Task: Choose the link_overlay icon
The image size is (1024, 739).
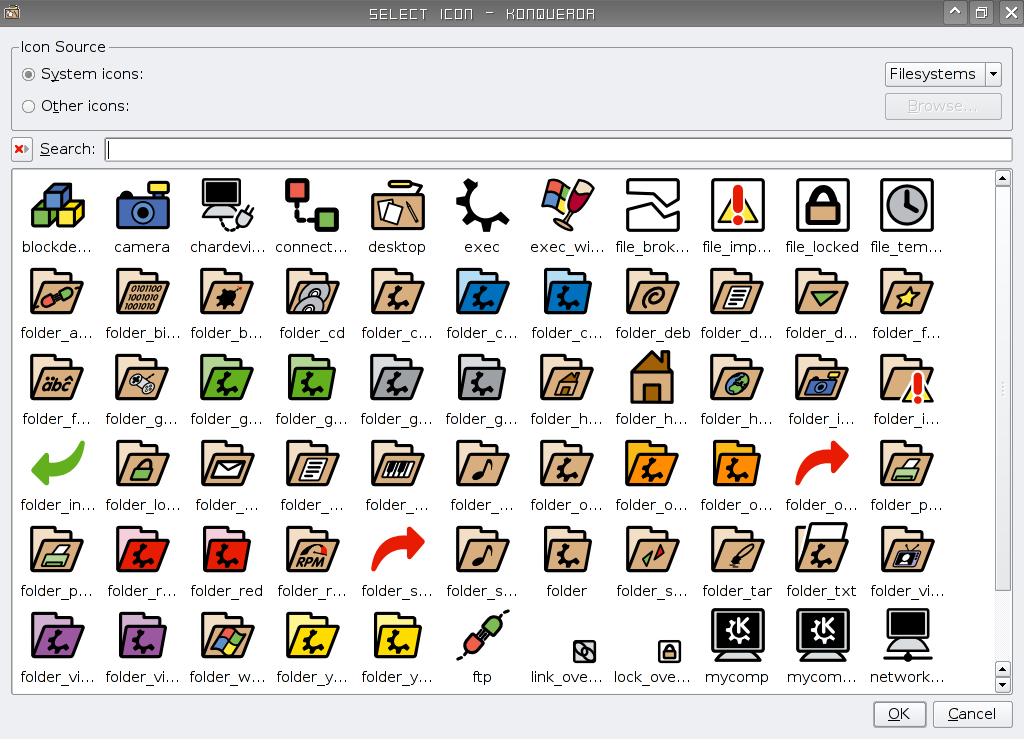Action: [584, 651]
